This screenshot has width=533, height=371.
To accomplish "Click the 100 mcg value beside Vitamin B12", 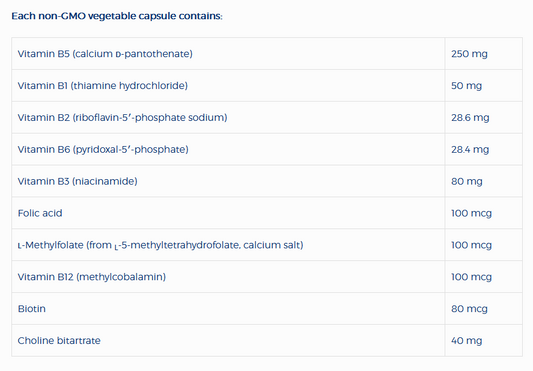I will click(471, 277).
